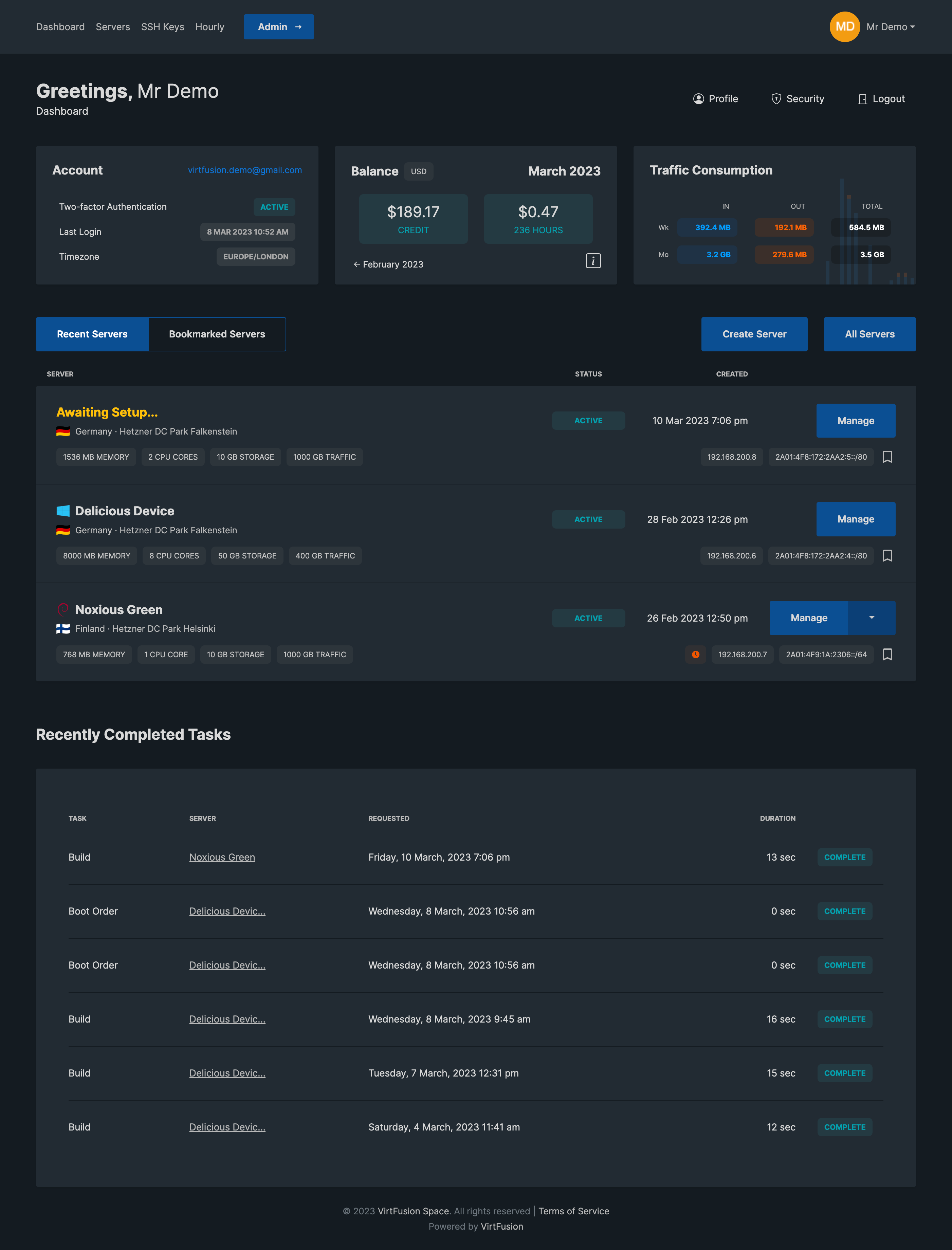Click the Create Server button
This screenshot has width=952, height=1250.
754,334
